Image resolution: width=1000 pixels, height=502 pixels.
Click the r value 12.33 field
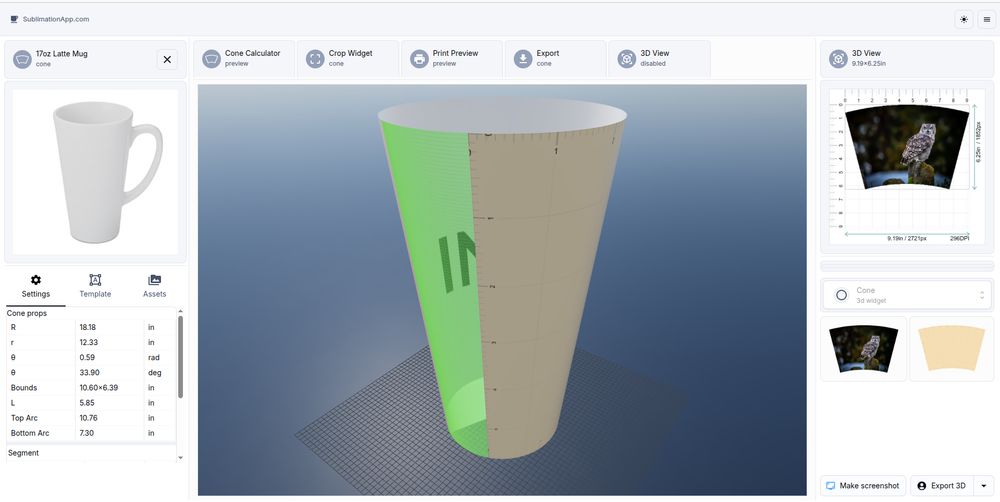(109, 343)
